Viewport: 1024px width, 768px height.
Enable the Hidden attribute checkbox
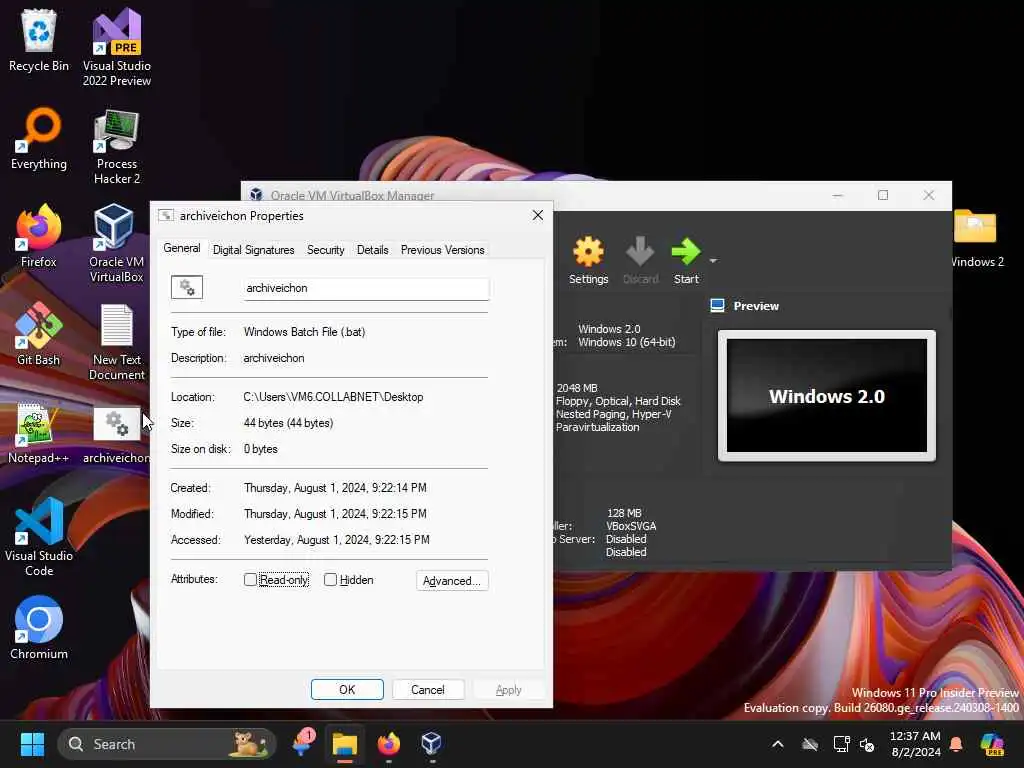[330, 579]
